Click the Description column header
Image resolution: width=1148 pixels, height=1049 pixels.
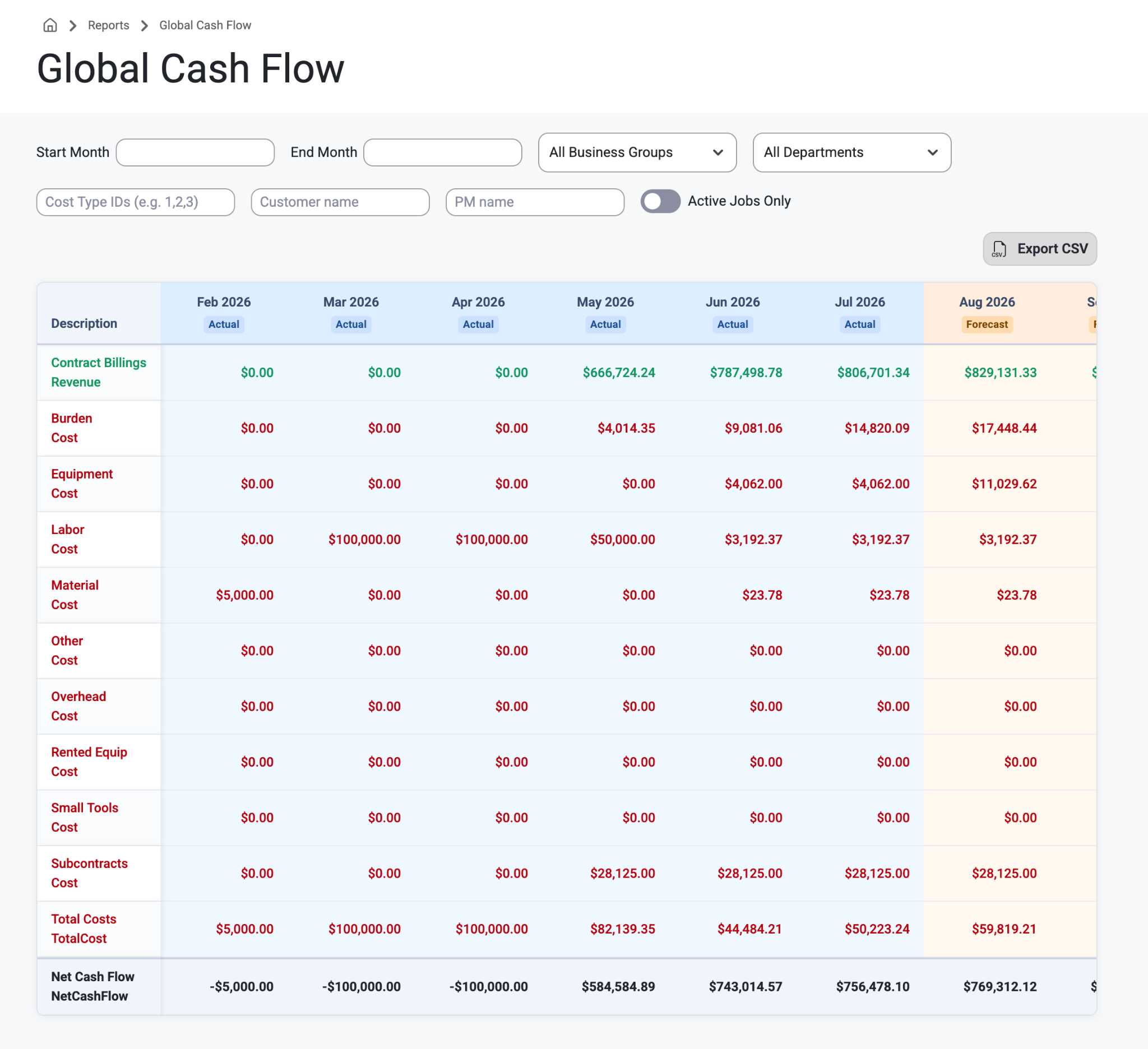point(84,323)
